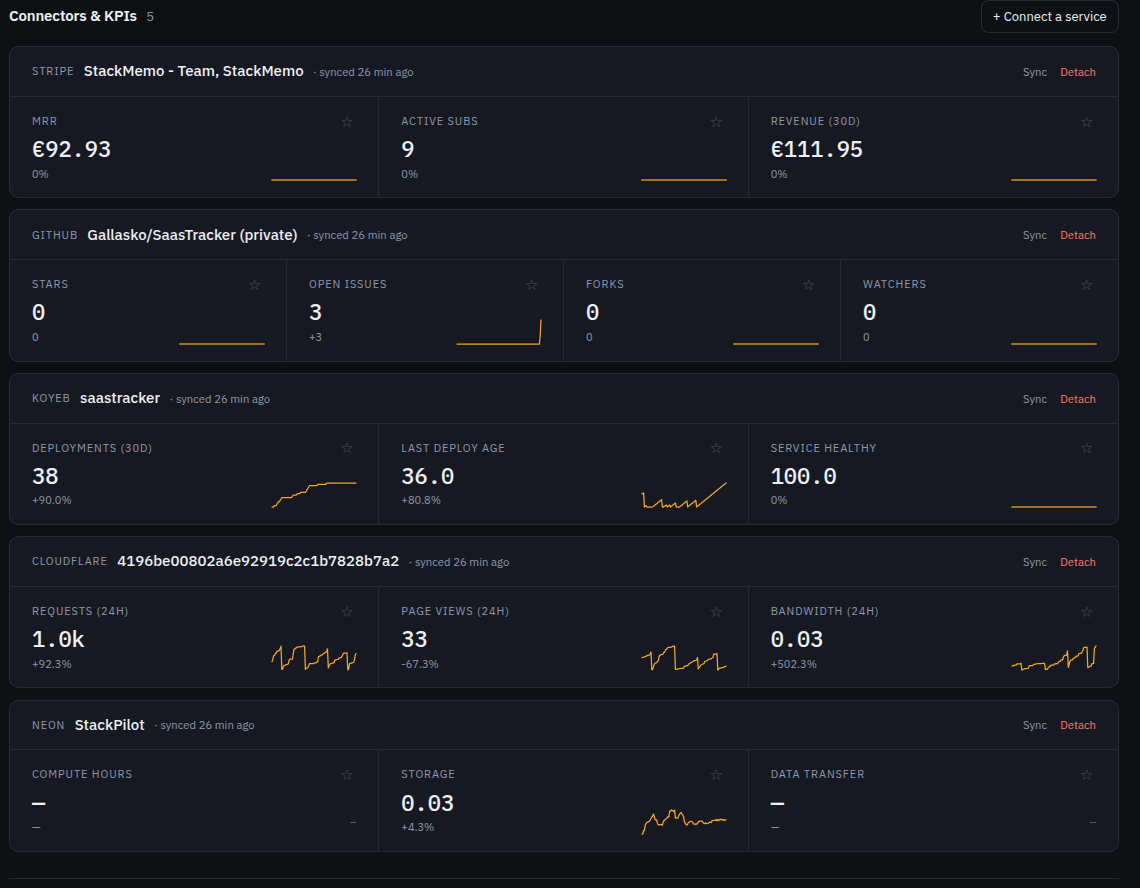Open the Deployments (30D) sparkline chart
Screen dimensions: 1140x888
click(314, 495)
